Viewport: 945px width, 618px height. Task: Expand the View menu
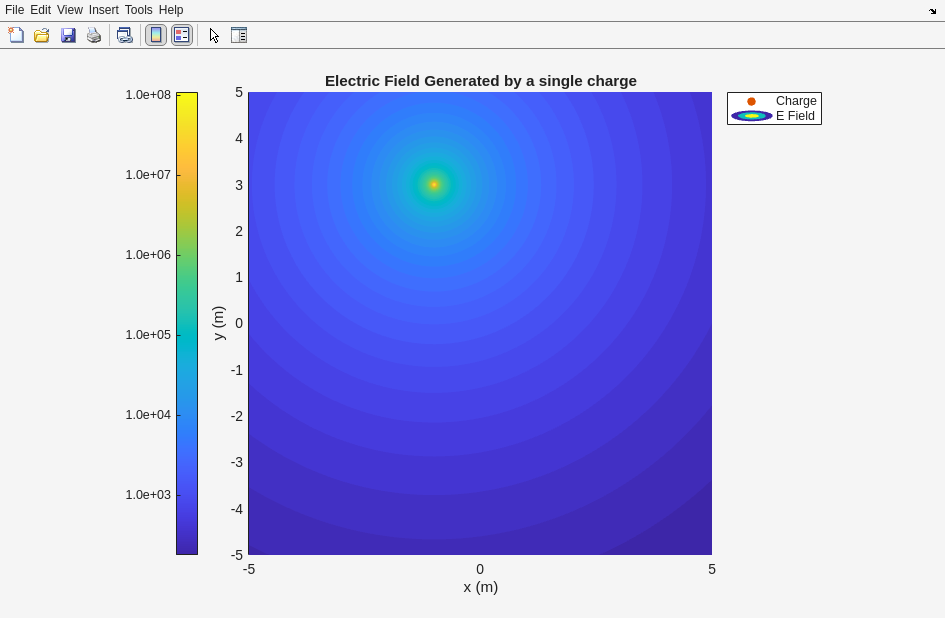[70, 10]
